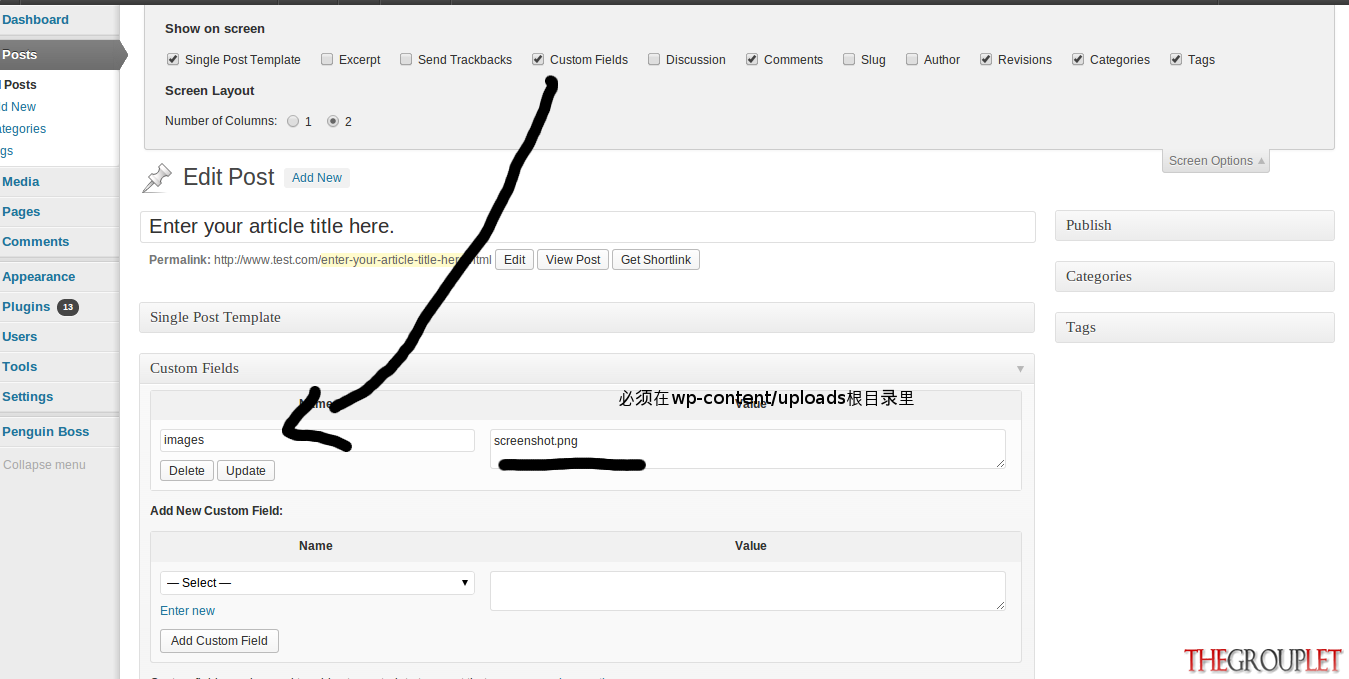
Task: Uncheck the Comments screen option
Action: tap(752, 59)
